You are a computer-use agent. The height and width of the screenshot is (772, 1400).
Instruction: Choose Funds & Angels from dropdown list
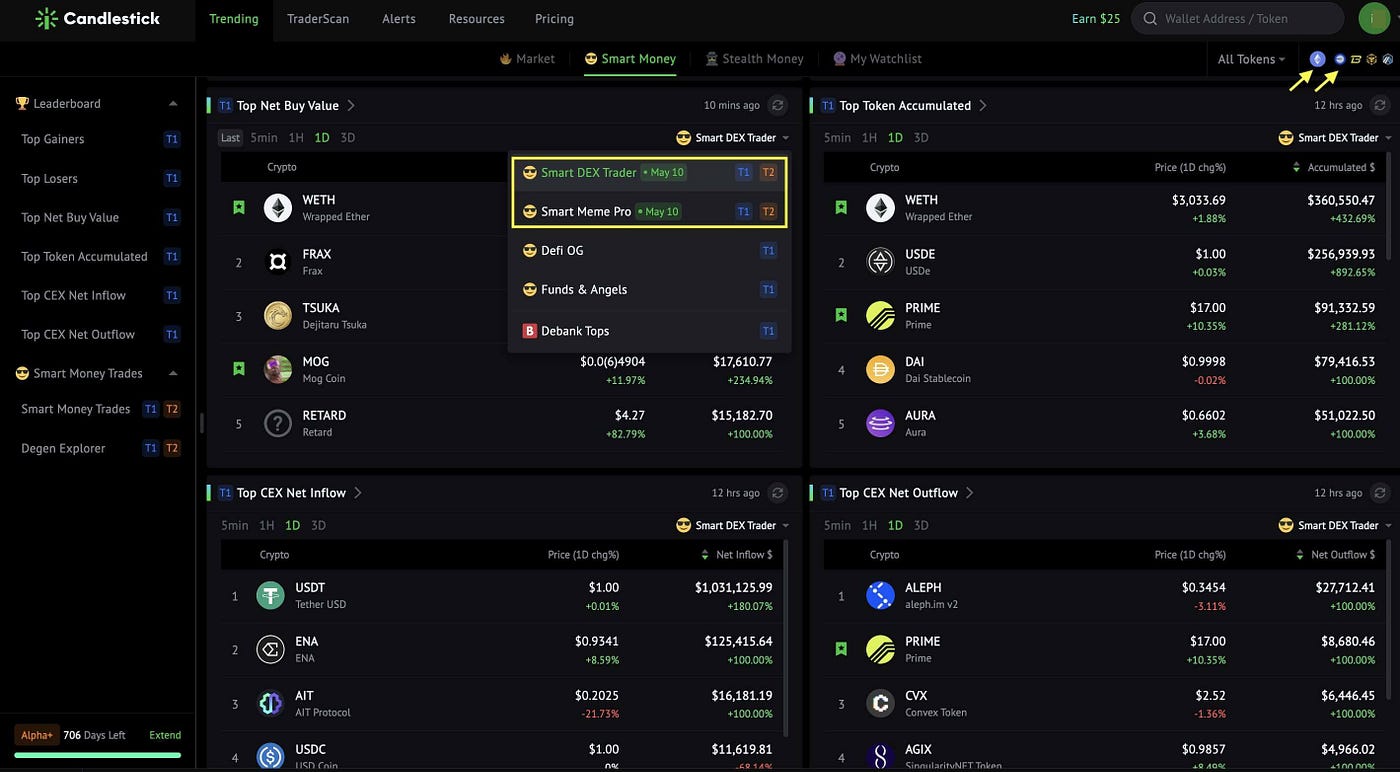tap(650, 289)
